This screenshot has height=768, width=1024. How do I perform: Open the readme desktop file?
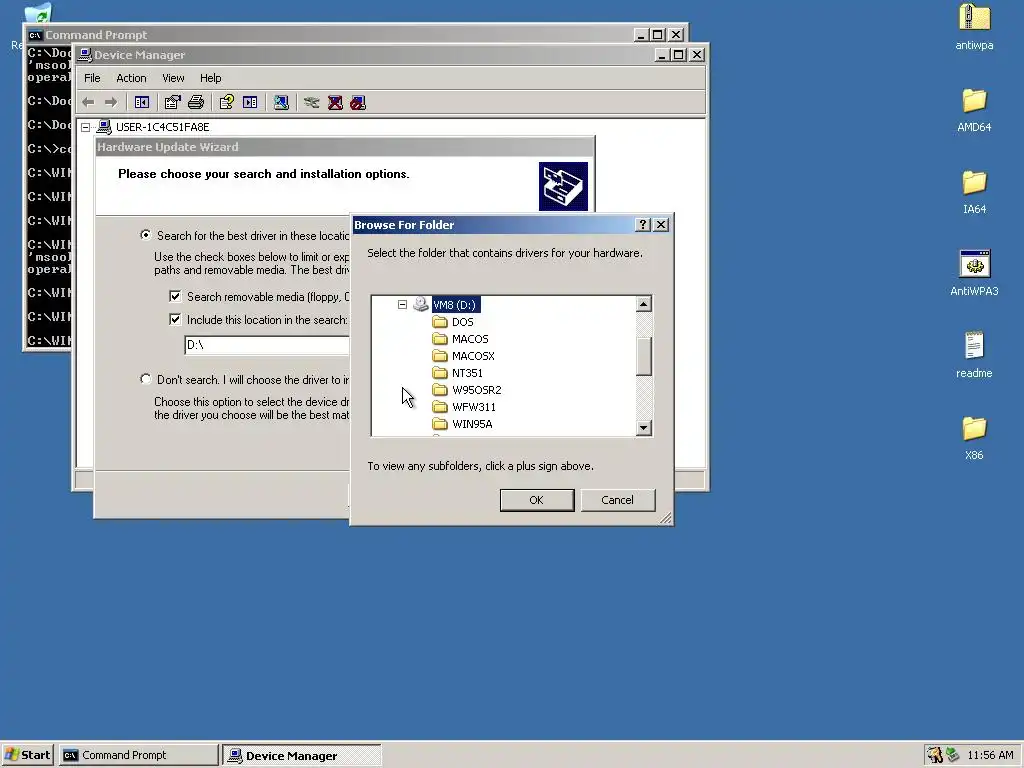coord(974,356)
